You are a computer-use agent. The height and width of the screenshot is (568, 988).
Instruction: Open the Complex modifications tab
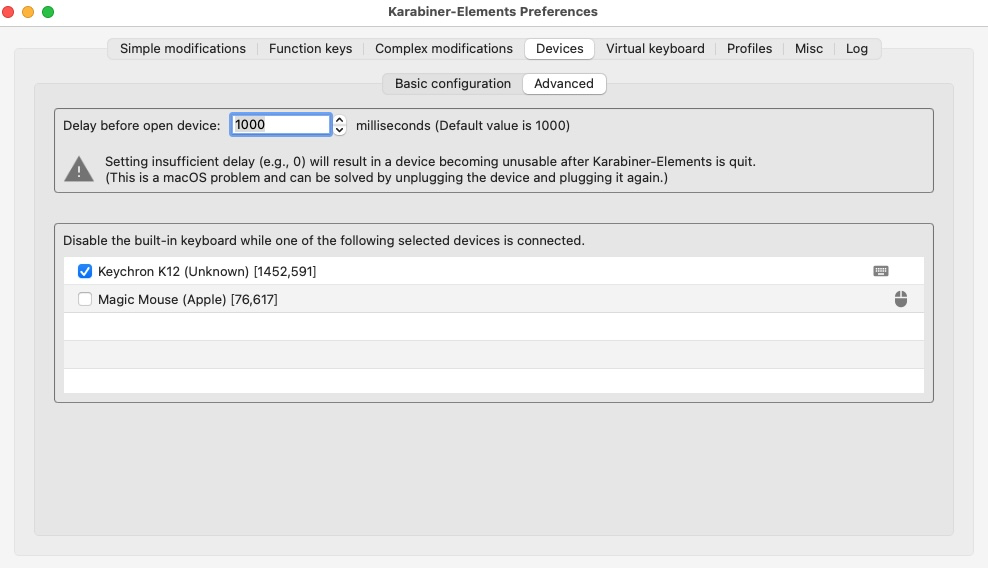(444, 49)
